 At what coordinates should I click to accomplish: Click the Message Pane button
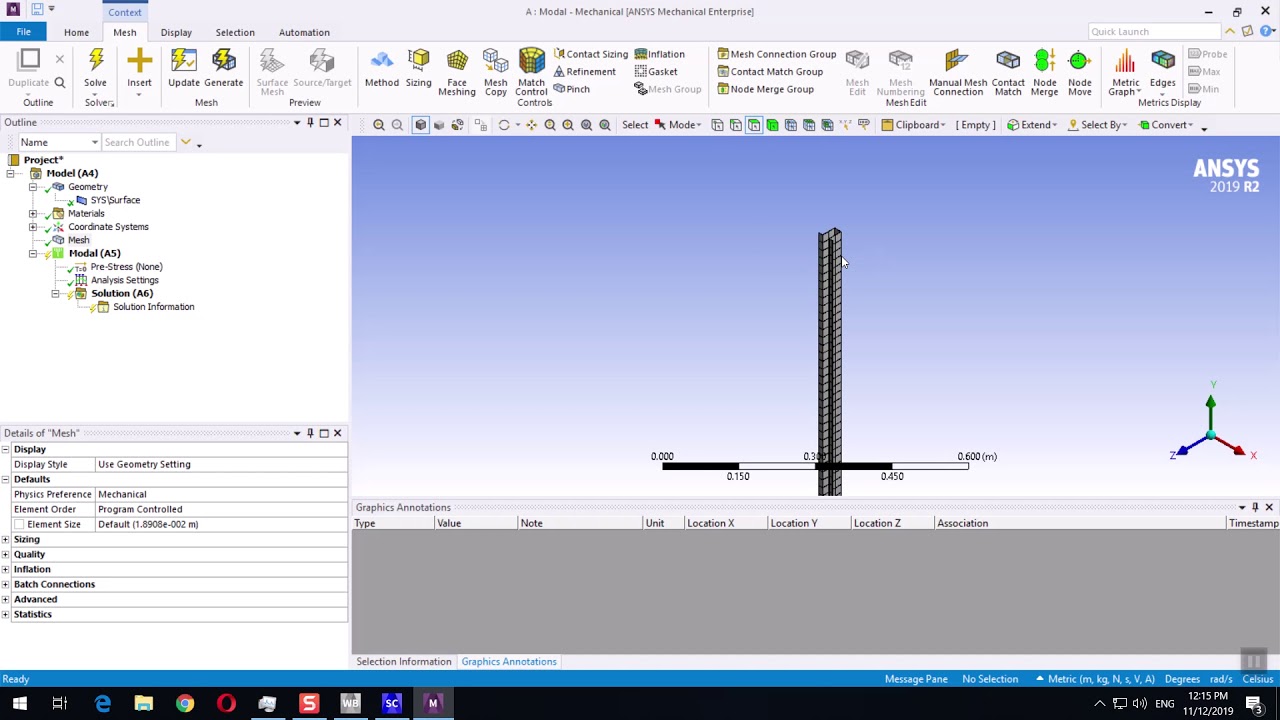pyautogui.click(x=916, y=679)
